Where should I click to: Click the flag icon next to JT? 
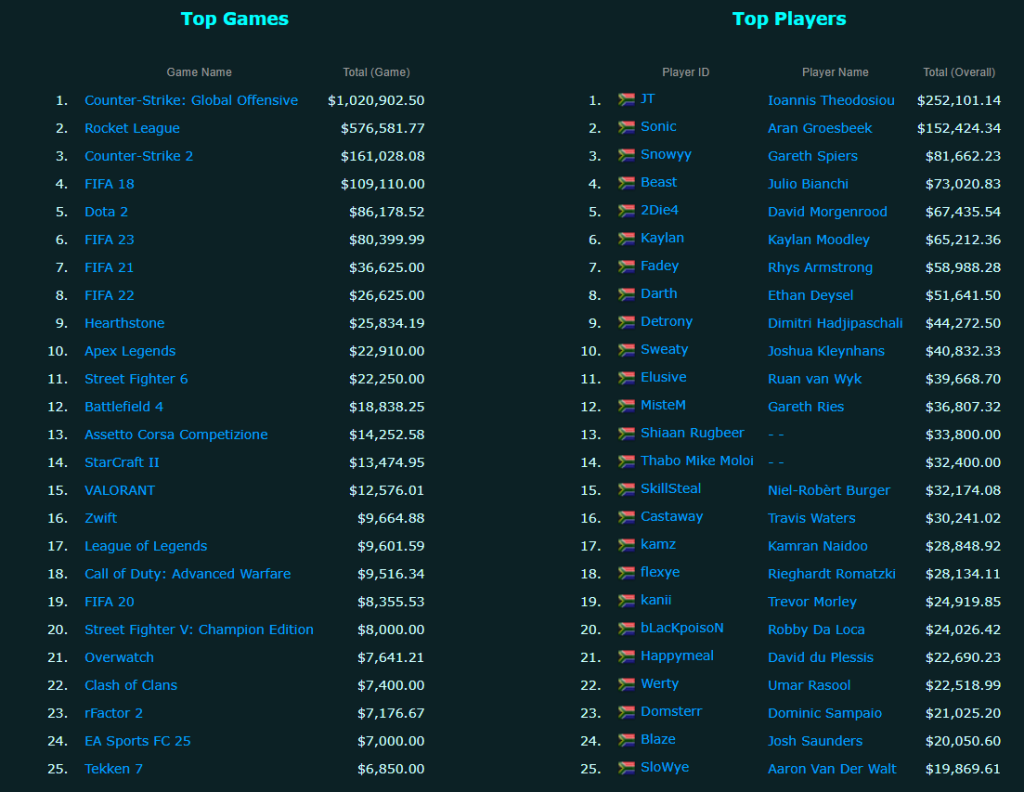pos(626,99)
